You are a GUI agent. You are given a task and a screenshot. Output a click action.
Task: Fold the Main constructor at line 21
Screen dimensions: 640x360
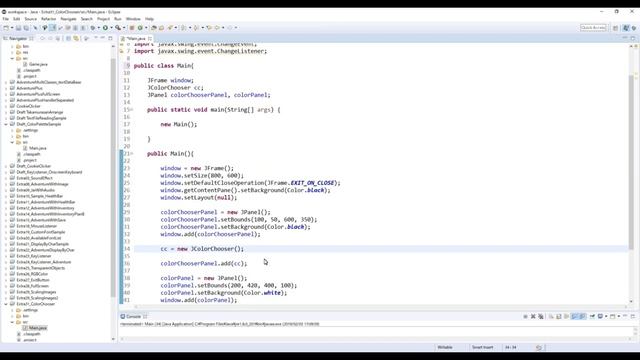pyautogui.click(x=132, y=154)
